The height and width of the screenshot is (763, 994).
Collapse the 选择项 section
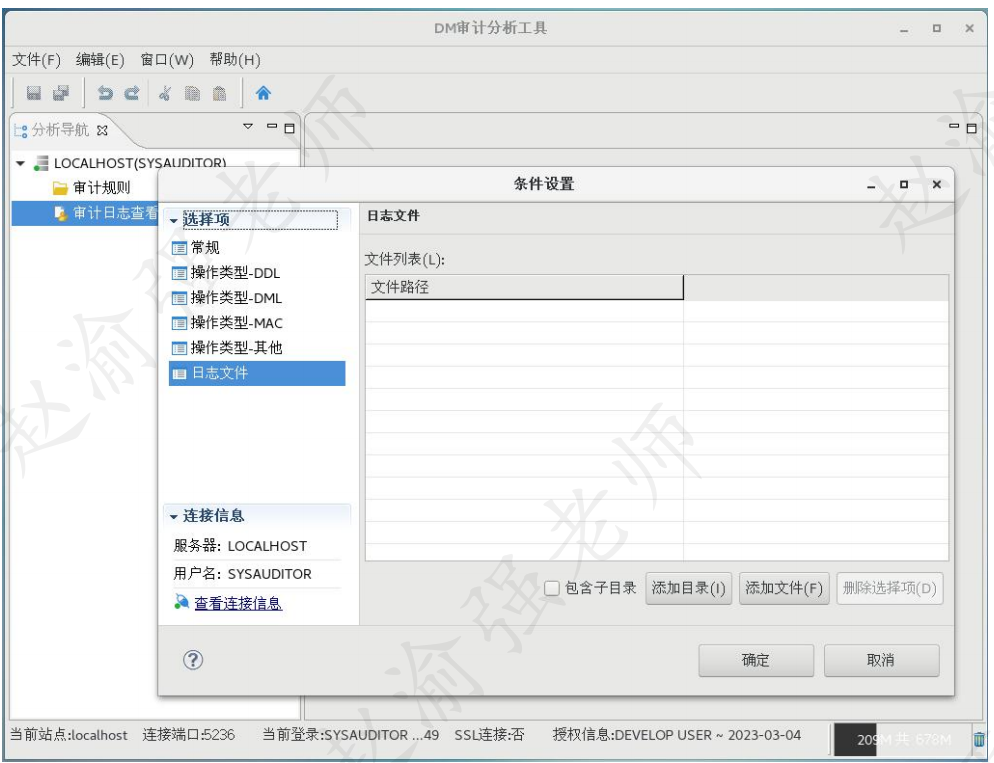(x=174, y=220)
